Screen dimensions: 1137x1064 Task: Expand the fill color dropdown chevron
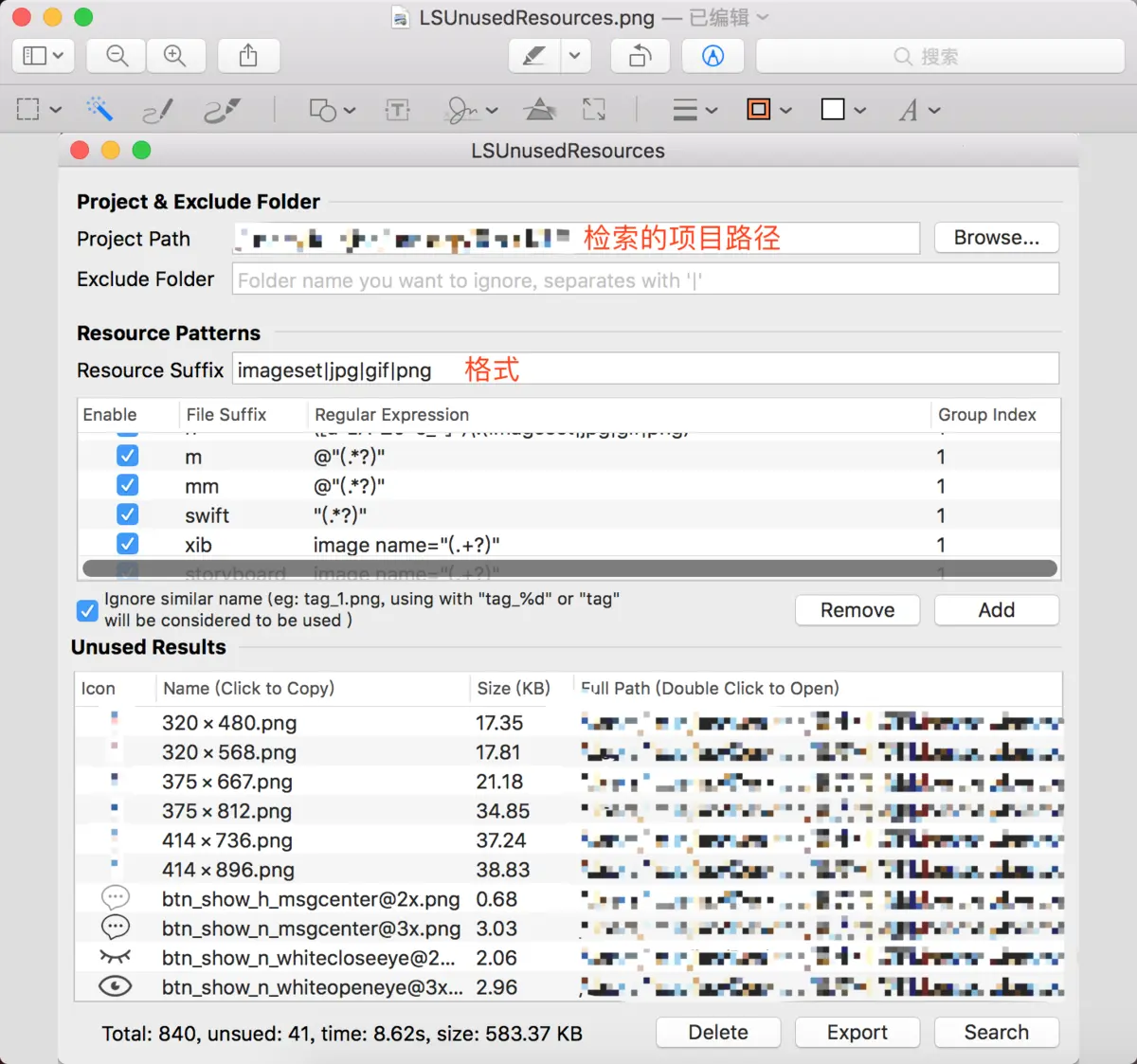pyautogui.click(x=860, y=110)
